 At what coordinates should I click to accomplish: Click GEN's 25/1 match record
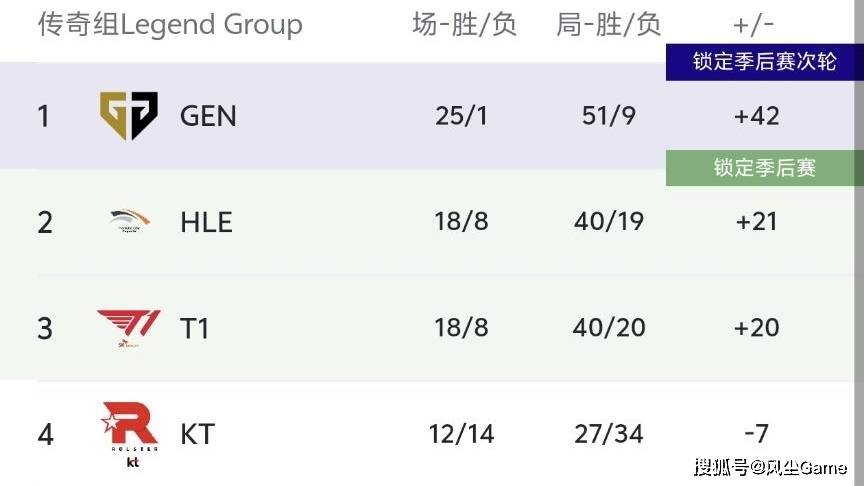point(461,116)
